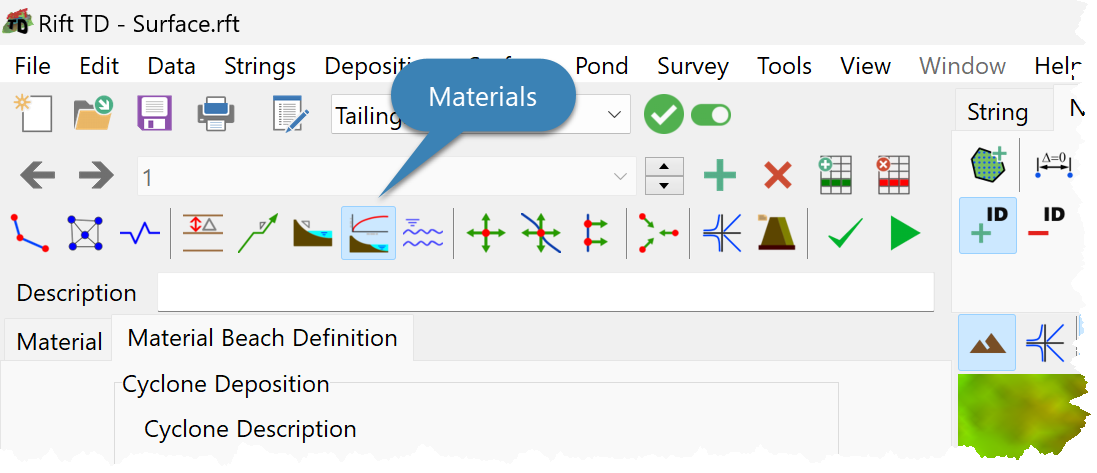Click the green Run play arrow
The width and height of the screenshot is (1097, 473).
pyautogui.click(x=904, y=234)
